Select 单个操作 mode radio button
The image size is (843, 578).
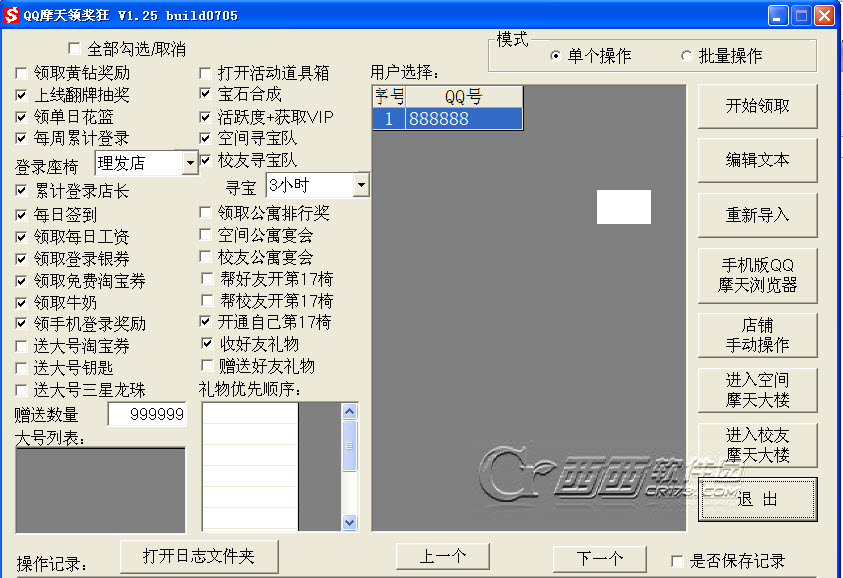click(555, 56)
